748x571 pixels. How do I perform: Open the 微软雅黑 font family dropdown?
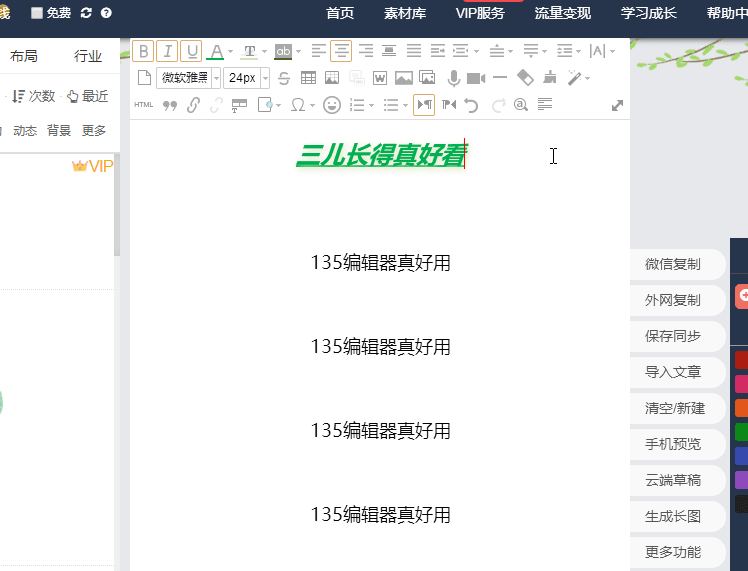point(187,78)
